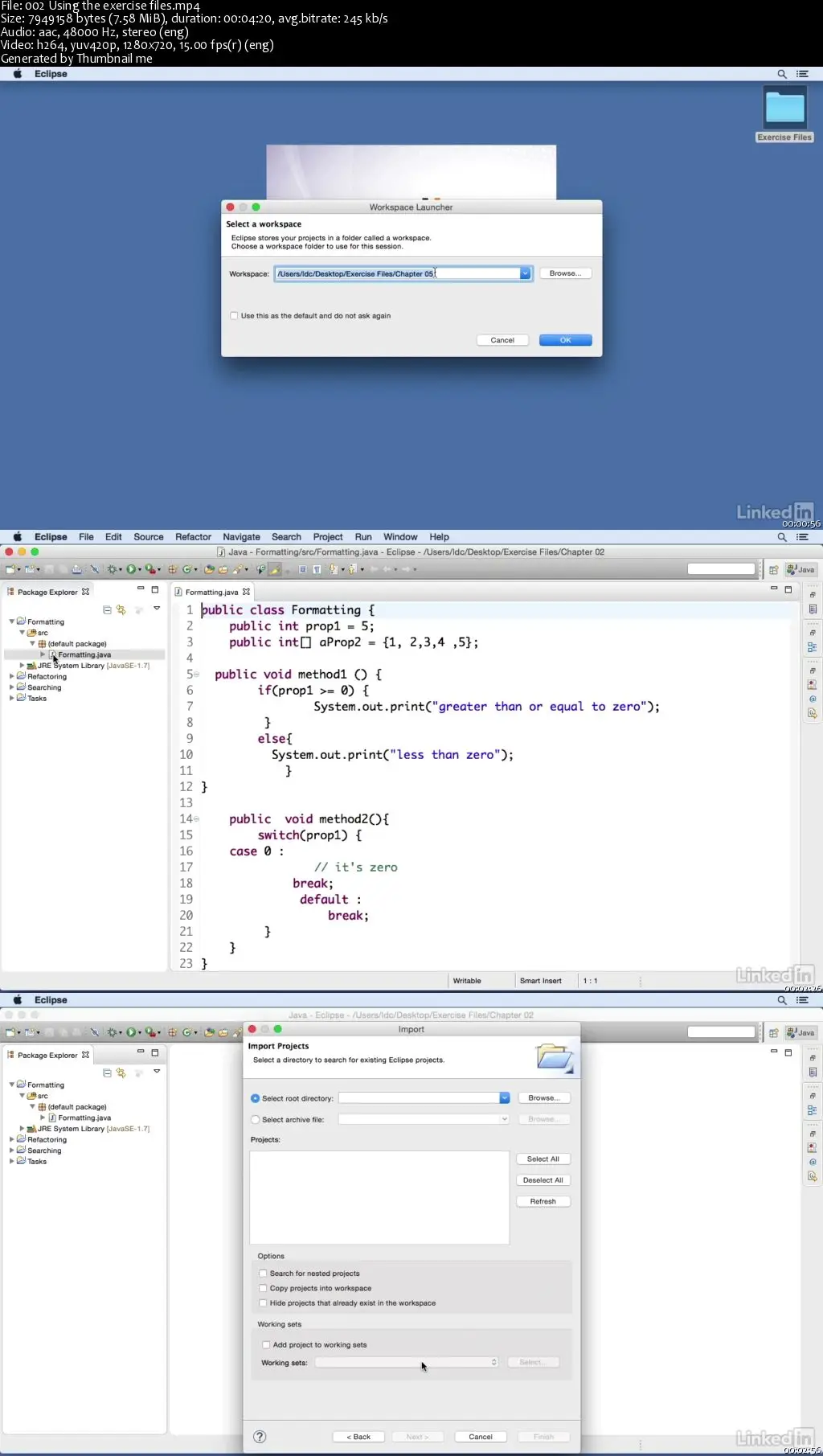Click the Deselect All button

click(x=543, y=1180)
